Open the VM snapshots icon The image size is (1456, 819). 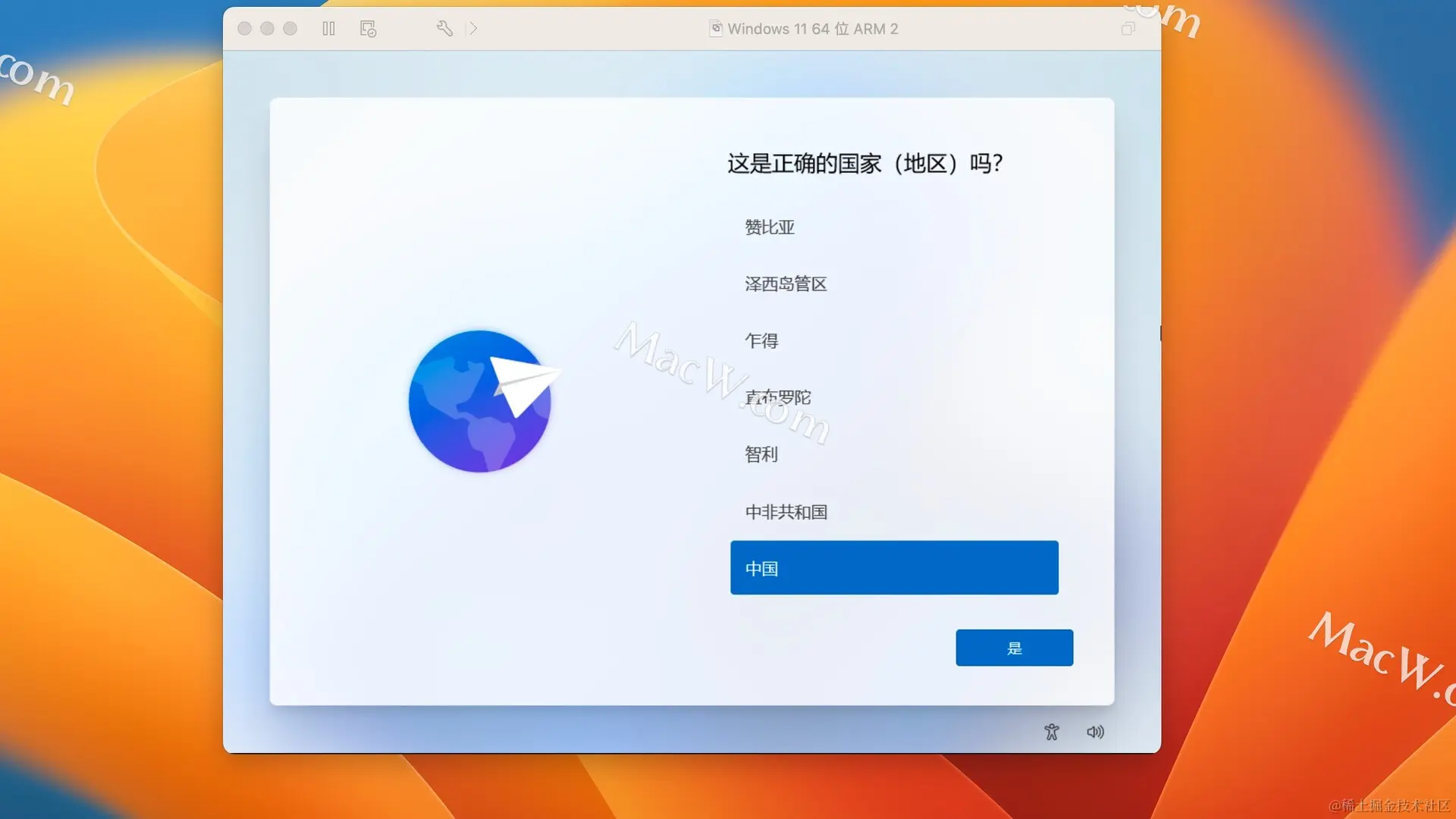[368, 29]
